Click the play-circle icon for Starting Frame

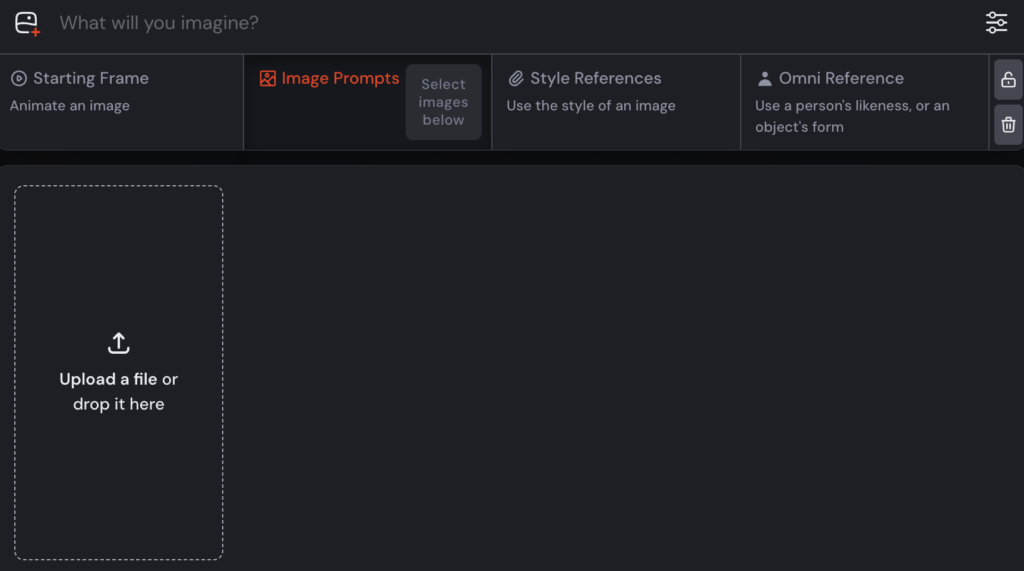tap(19, 78)
